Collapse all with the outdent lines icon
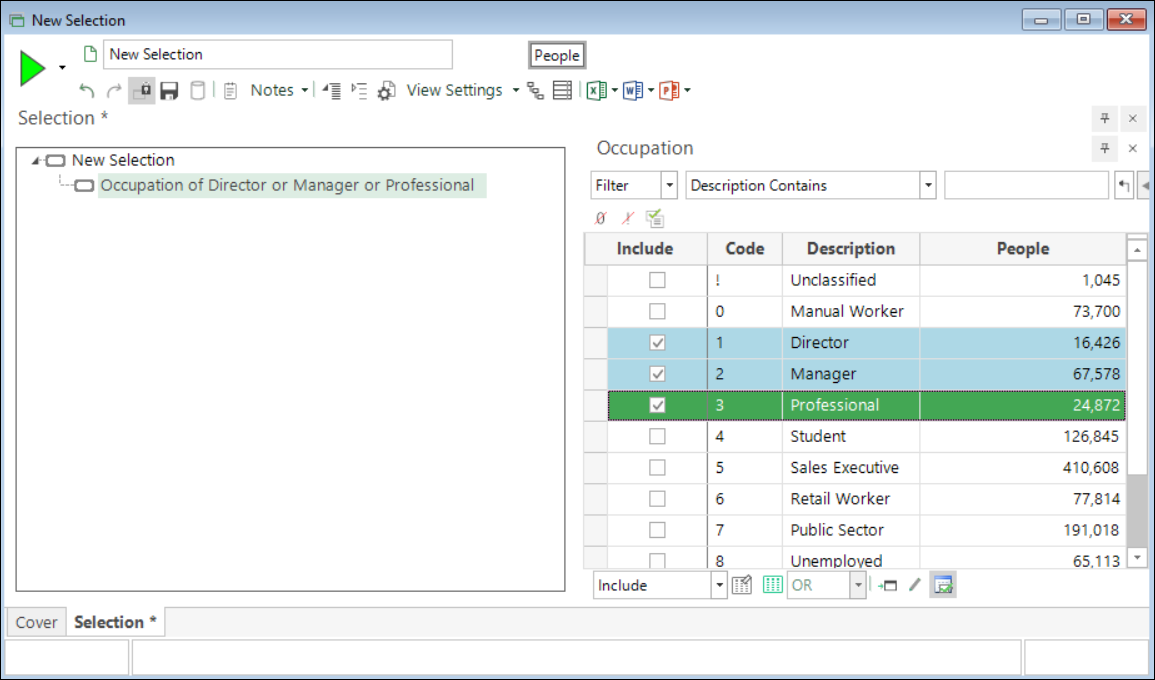Screen dimensions: 1155x680 pyautogui.click(x=331, y=91)
